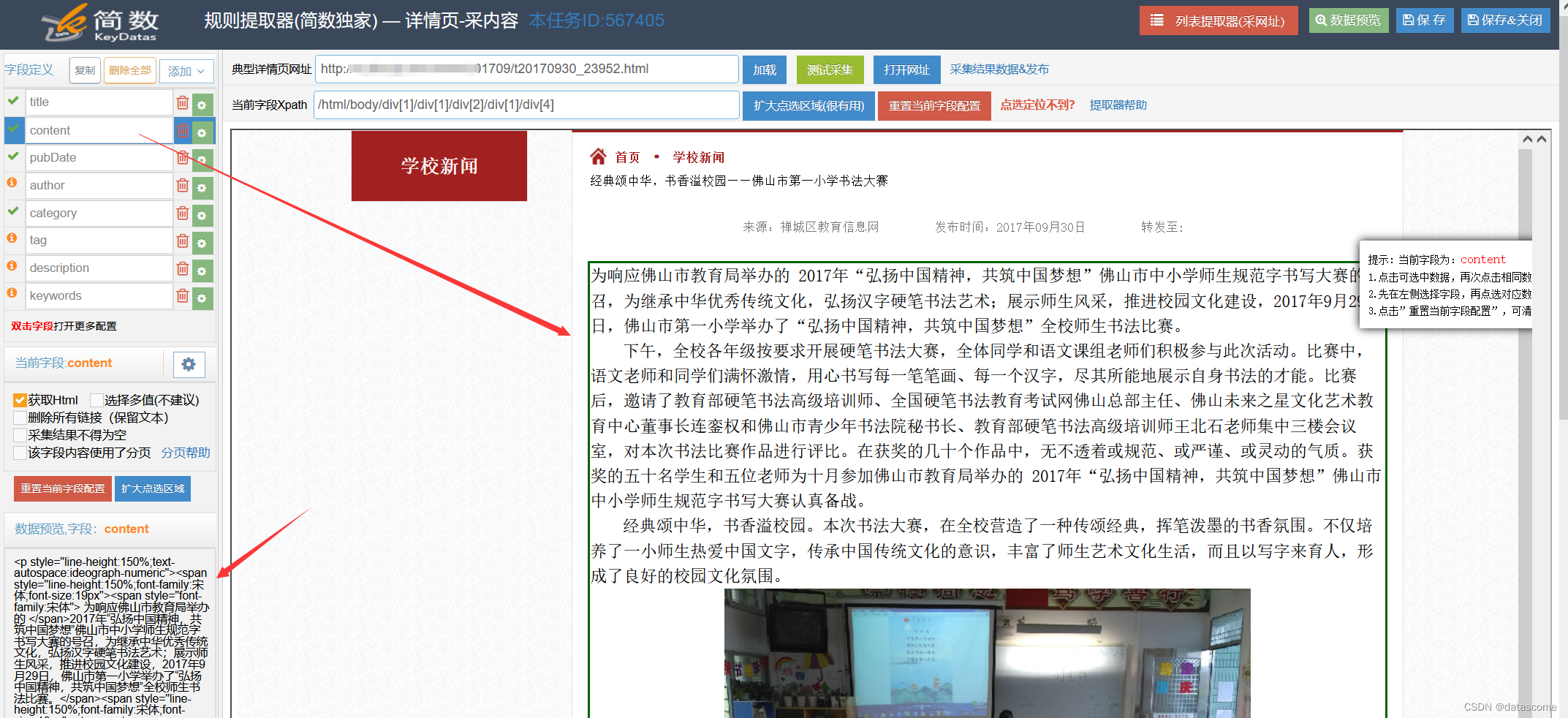This screenshot has height=718, width=1568.
Task: Uncheck the 获取Html checkbox
Action: tap(20, 399)
